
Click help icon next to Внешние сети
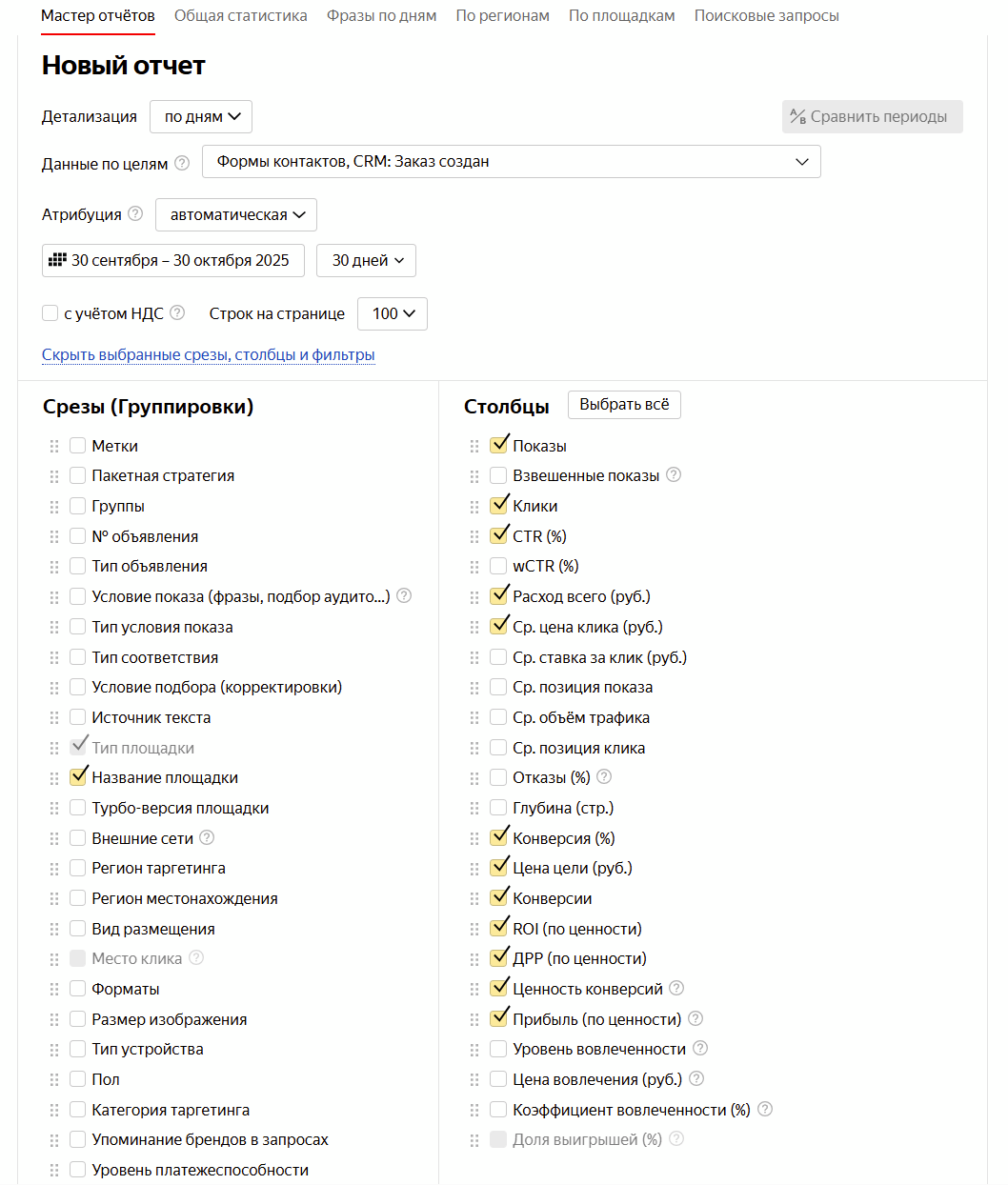pos(207,837)
